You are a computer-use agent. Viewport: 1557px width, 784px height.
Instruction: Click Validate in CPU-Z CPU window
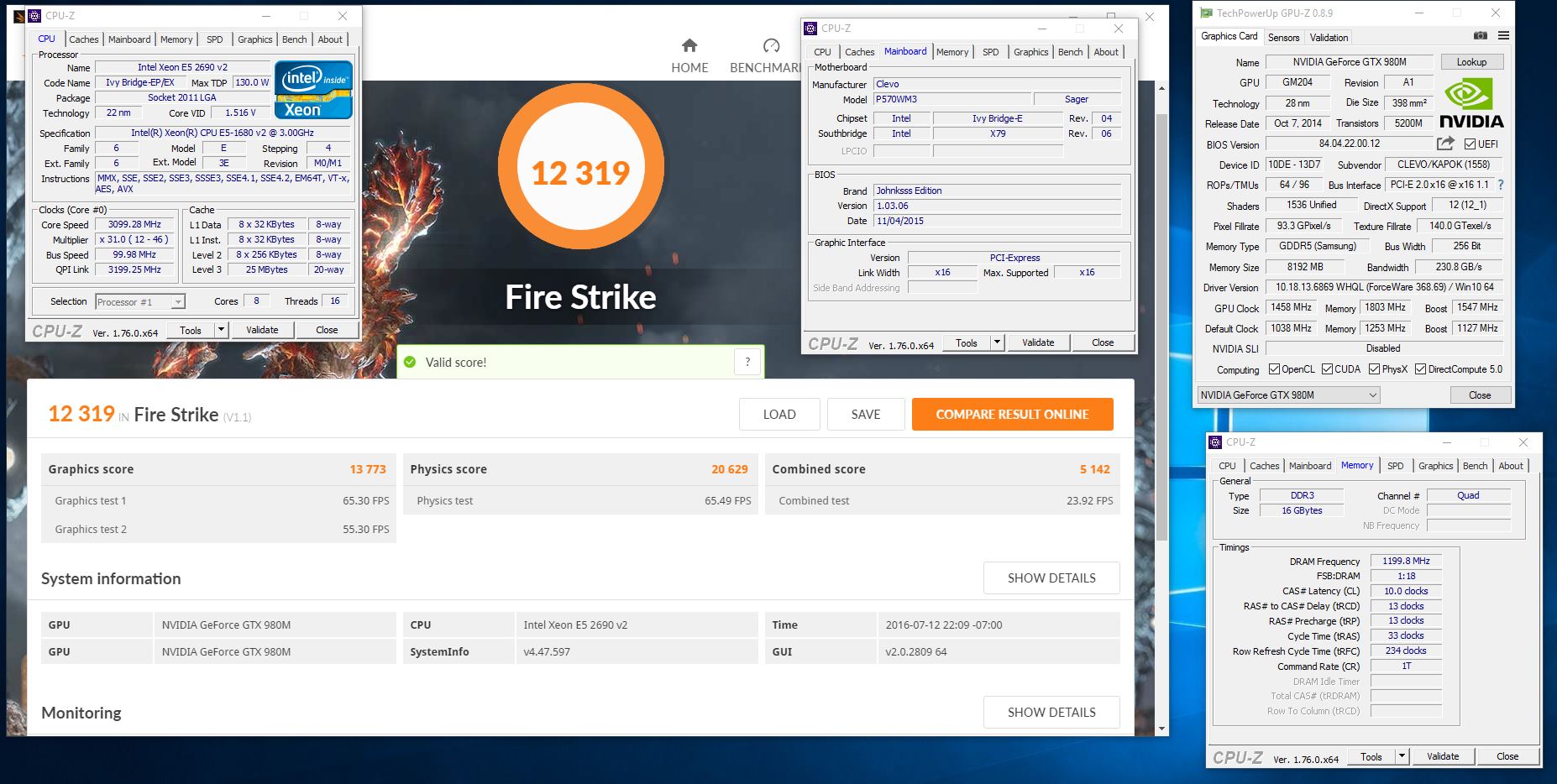(262, 330)
